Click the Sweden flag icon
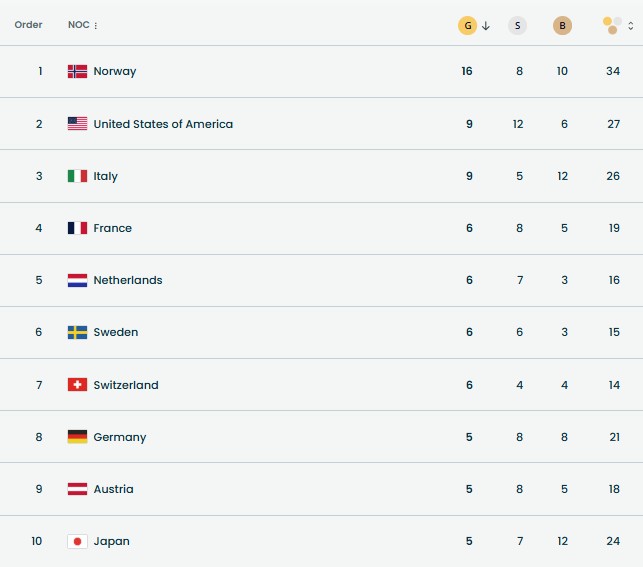This screenshot has height=567, width=643. 77,332
